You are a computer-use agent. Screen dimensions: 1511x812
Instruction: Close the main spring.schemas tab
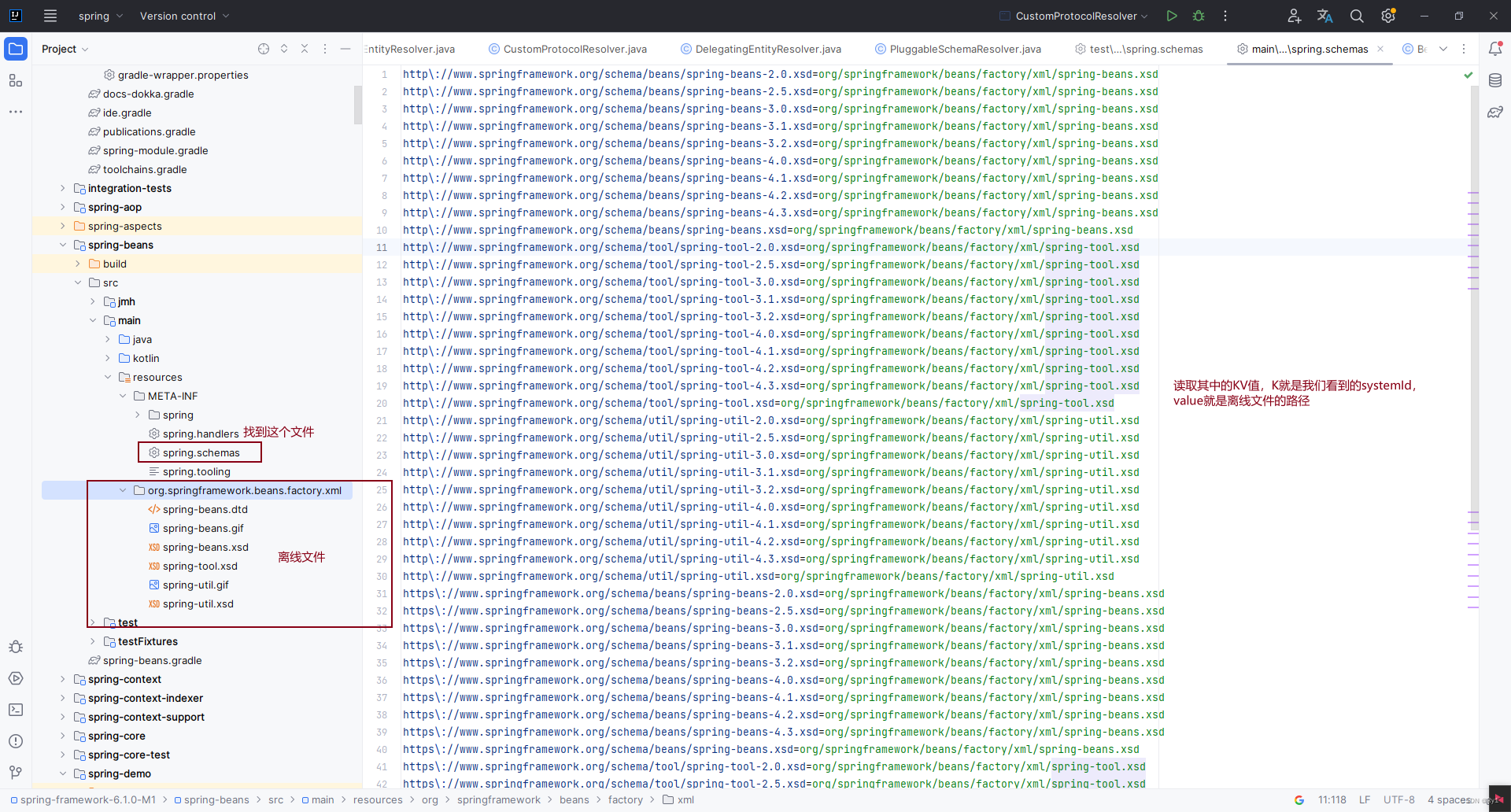tap(1380, 49)
